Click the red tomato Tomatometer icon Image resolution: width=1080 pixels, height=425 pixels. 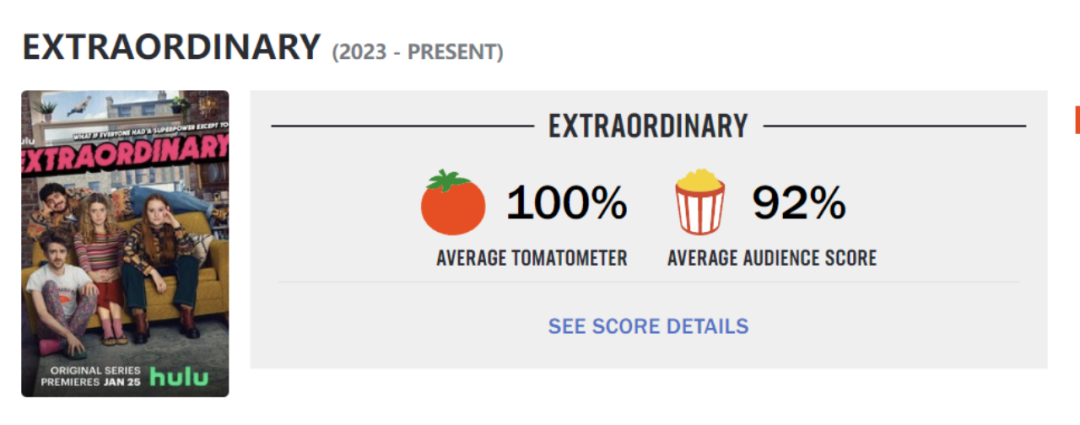[453, 202]
